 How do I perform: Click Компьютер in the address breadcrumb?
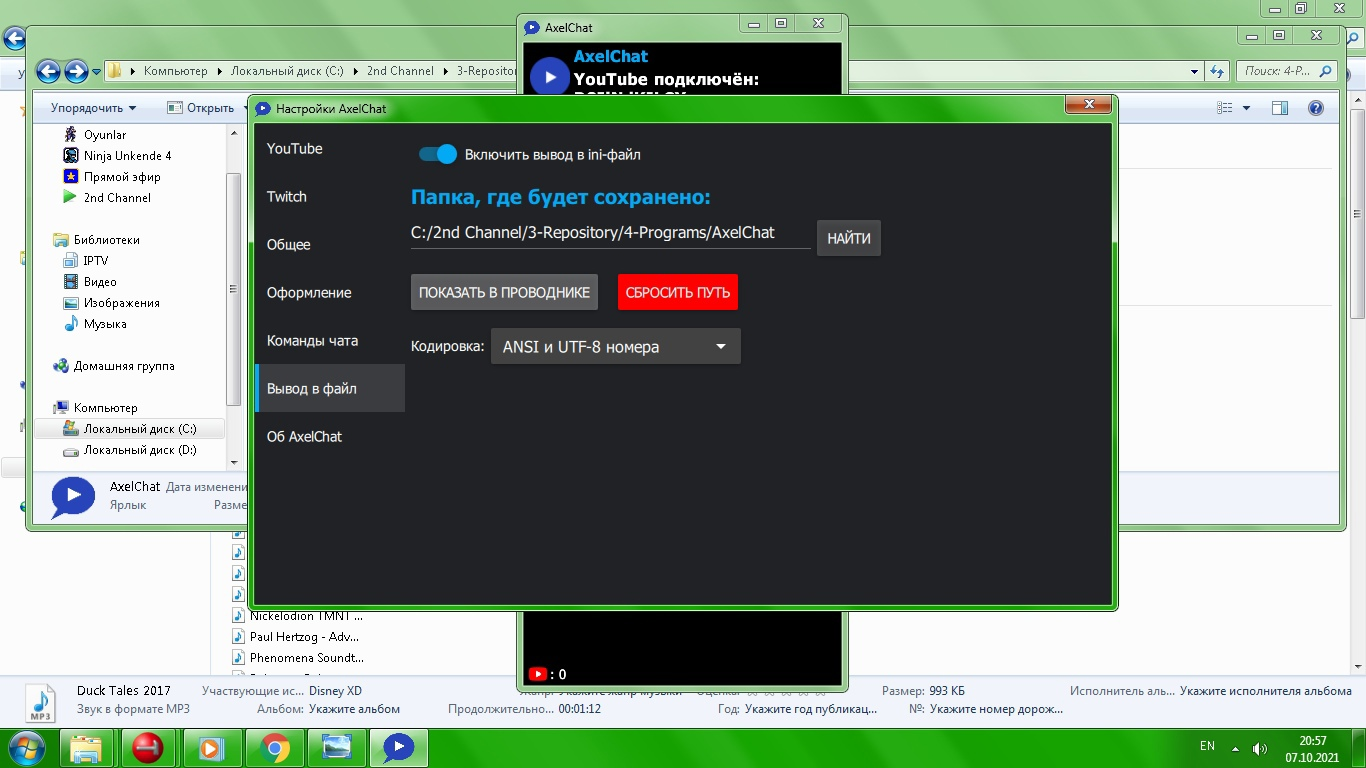coord(175,71)
